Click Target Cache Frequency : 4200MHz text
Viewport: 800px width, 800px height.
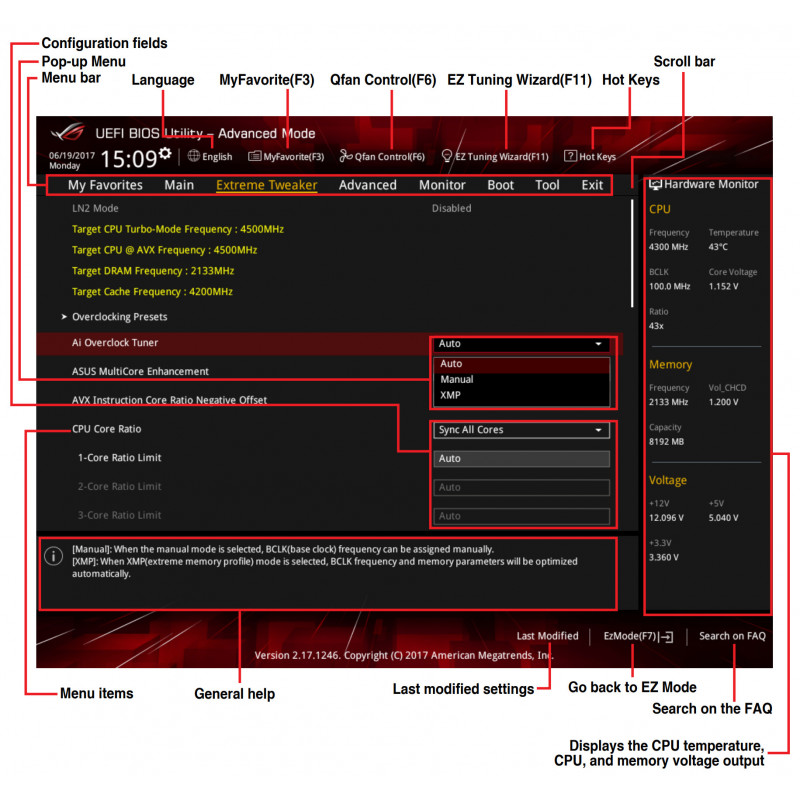tap(152, 292)
